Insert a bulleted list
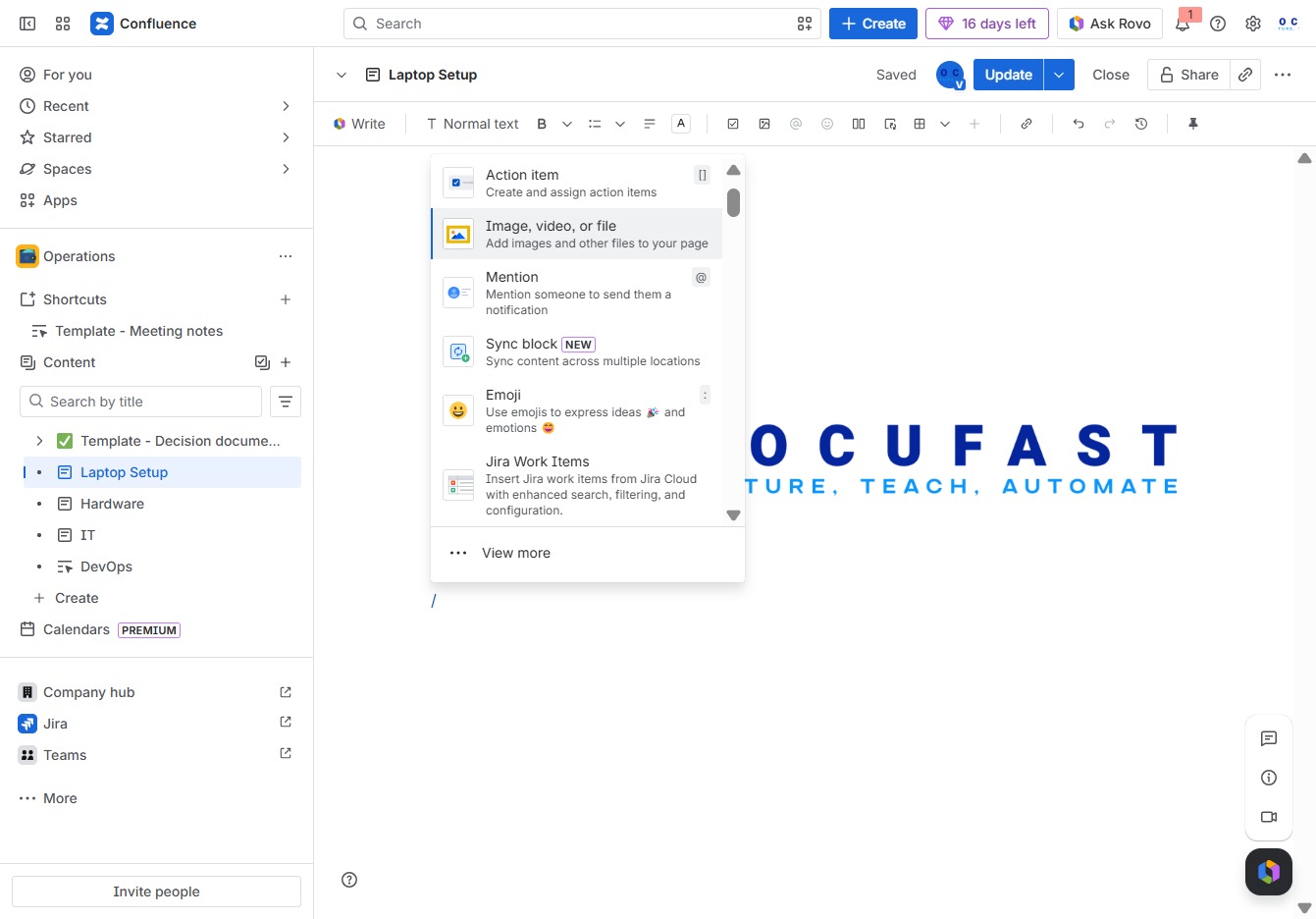Image resolution: width=1316 pixels, height=919 pixels. pyautogui.click(x=595, y=124)
